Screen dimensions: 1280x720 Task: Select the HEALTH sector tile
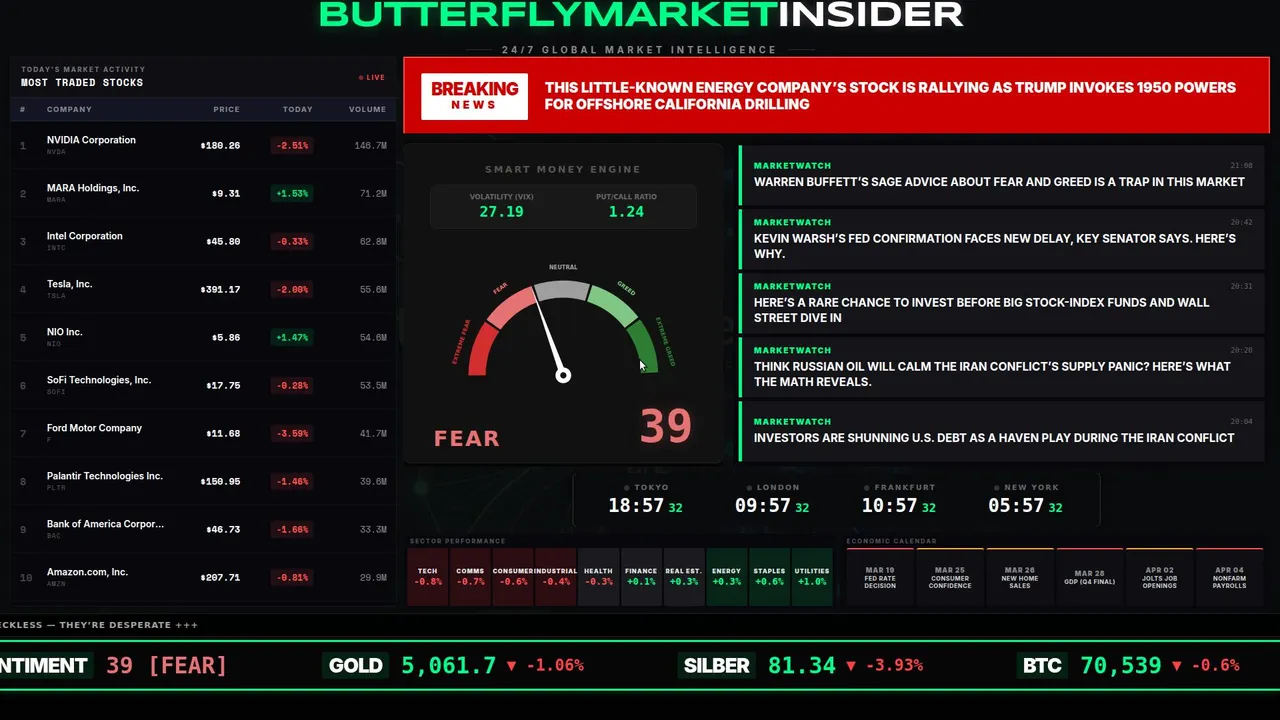click(x=598, y=576)
